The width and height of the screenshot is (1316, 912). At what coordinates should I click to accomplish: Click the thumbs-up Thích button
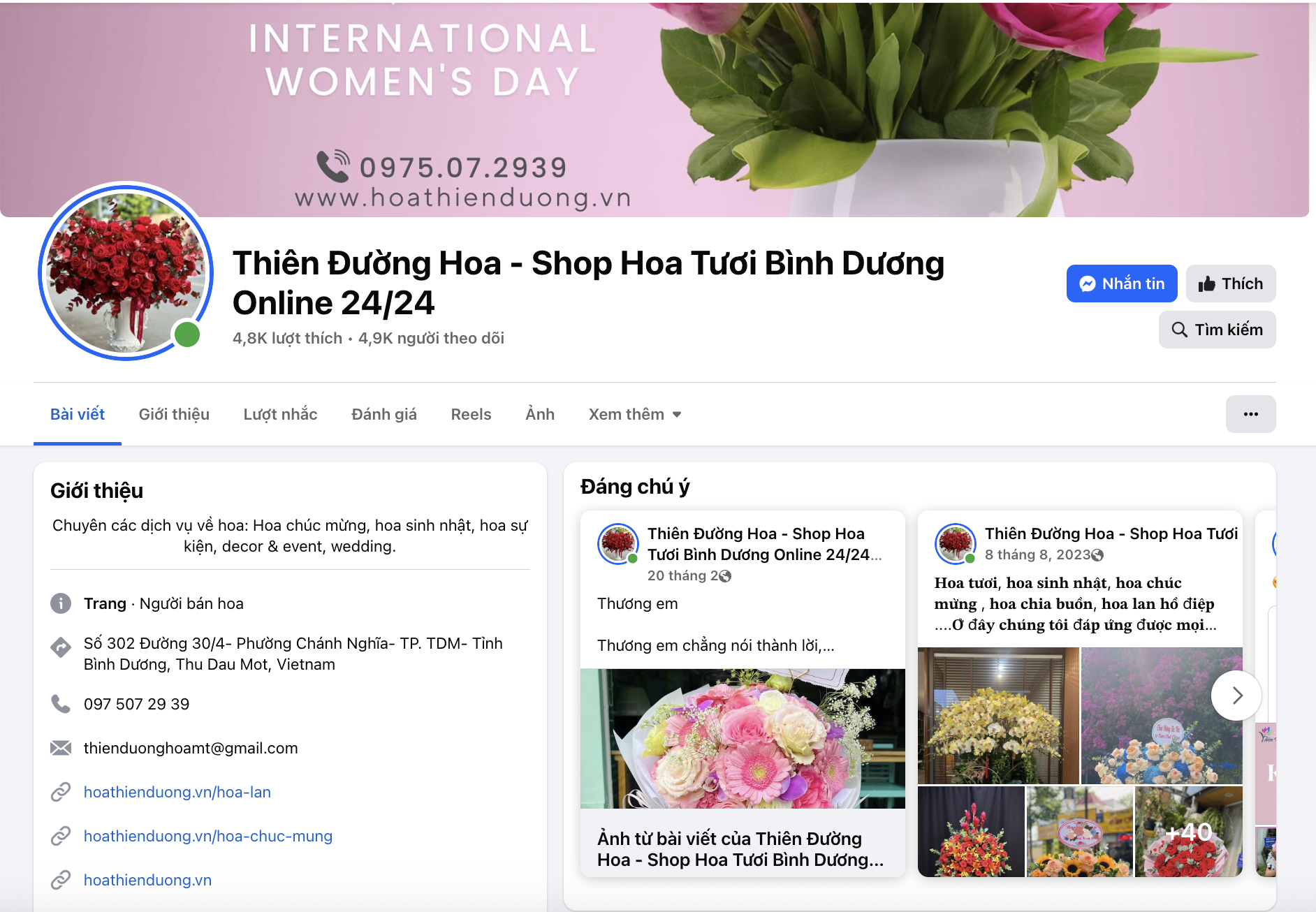pos(1230,284)
